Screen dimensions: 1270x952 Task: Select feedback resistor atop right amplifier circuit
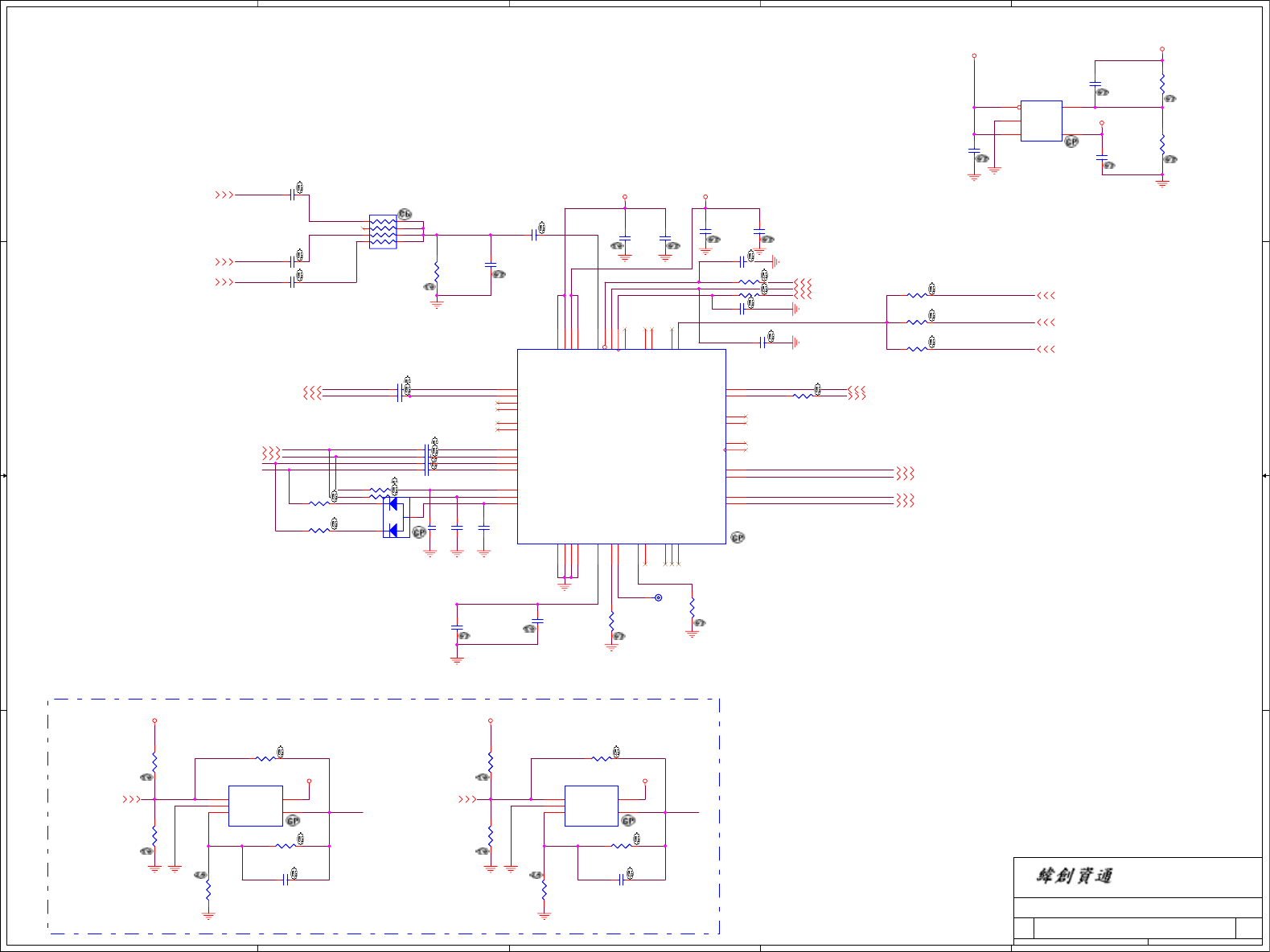coord(602,758)
